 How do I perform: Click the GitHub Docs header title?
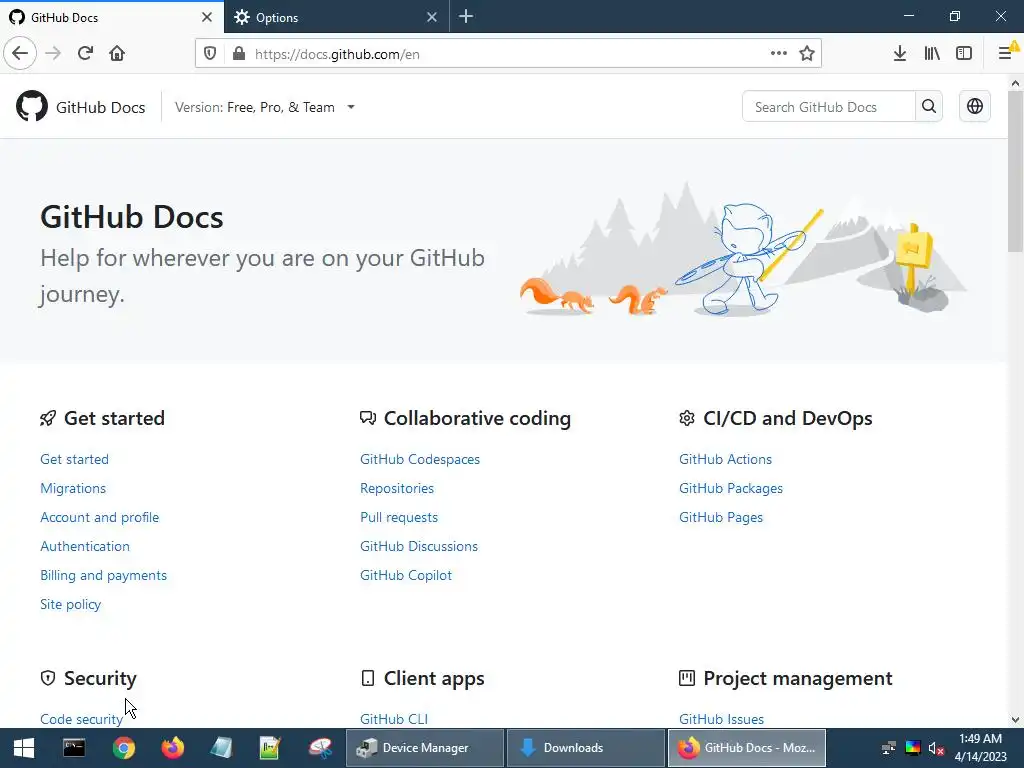point(101,107)
